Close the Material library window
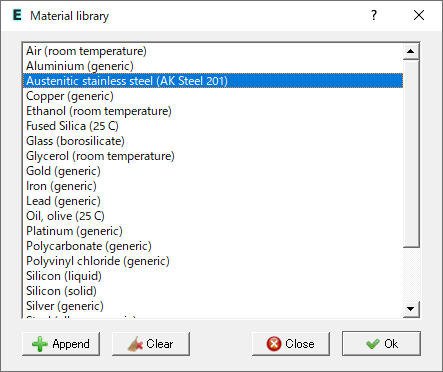Image resolution: width=443 pixels, height=372 pixels. (x=419, y=15)
